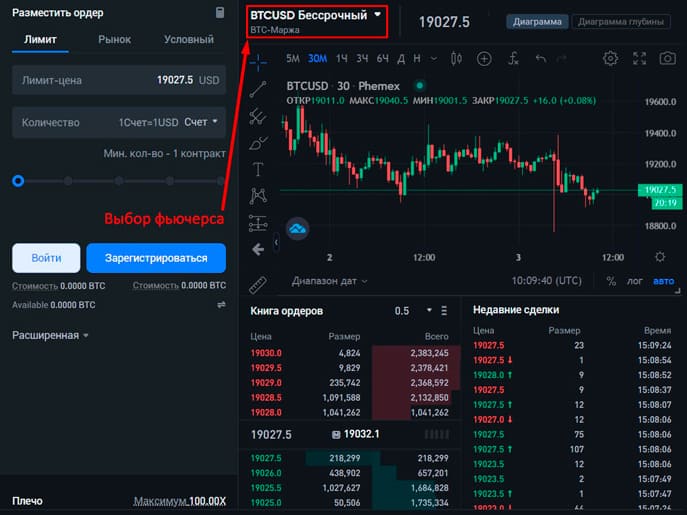
Task: Click the 10:09:40 (UTC) timezone label
Action: (546, 281)
